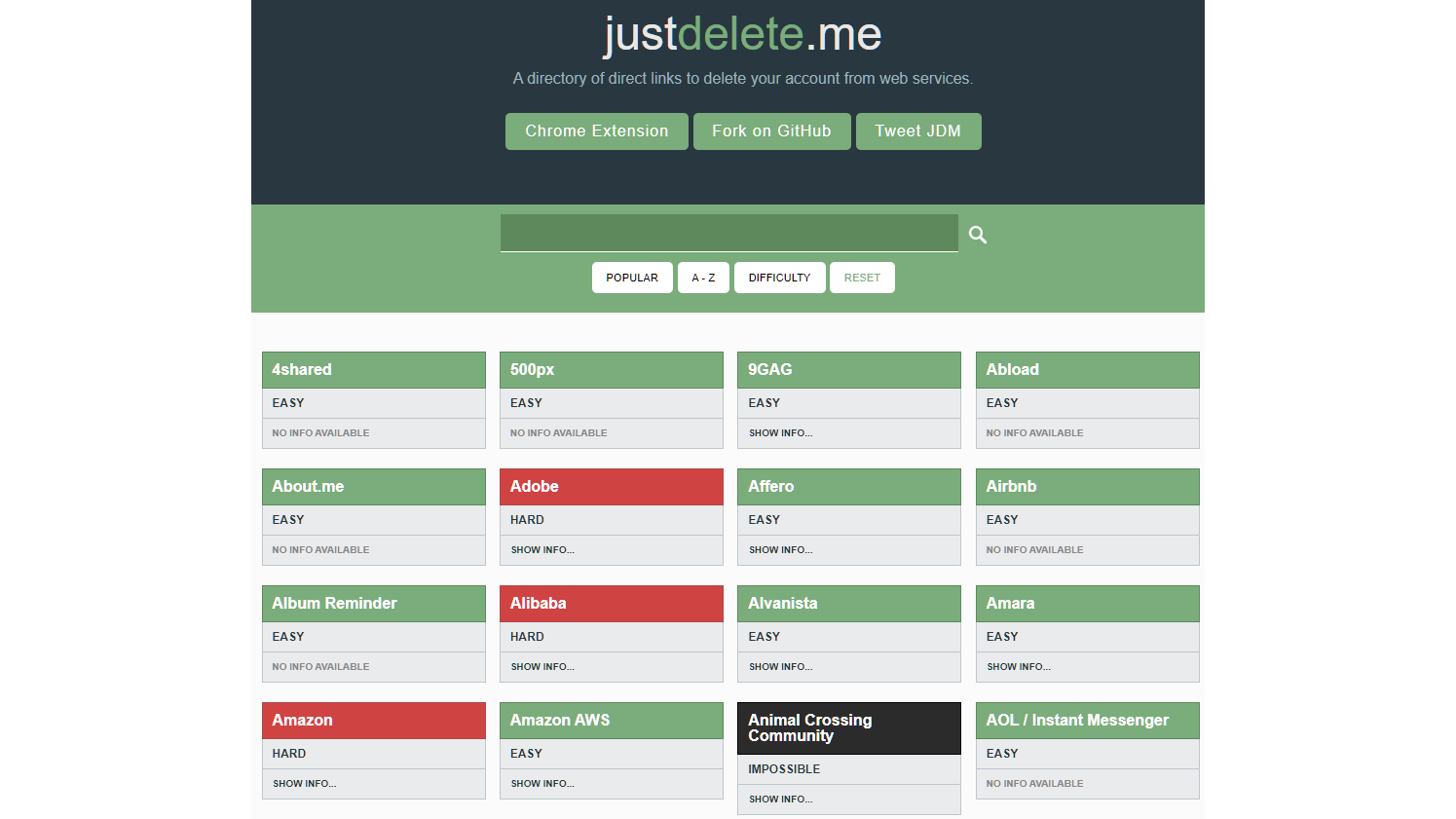Open the Amazon AWS delete link
1456x819 pixels.
[612, 721]
